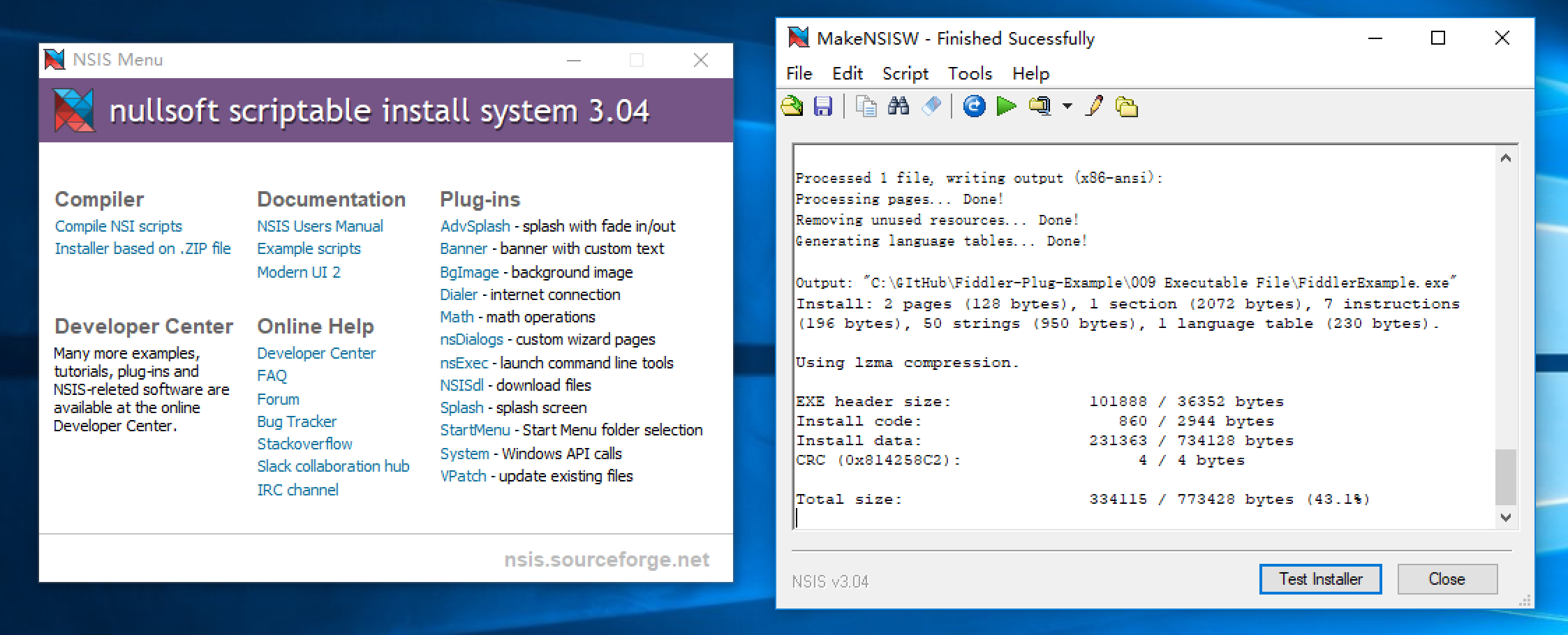Open the Splash plug-in link
1568x635 pixels.
tap(461, 408)
